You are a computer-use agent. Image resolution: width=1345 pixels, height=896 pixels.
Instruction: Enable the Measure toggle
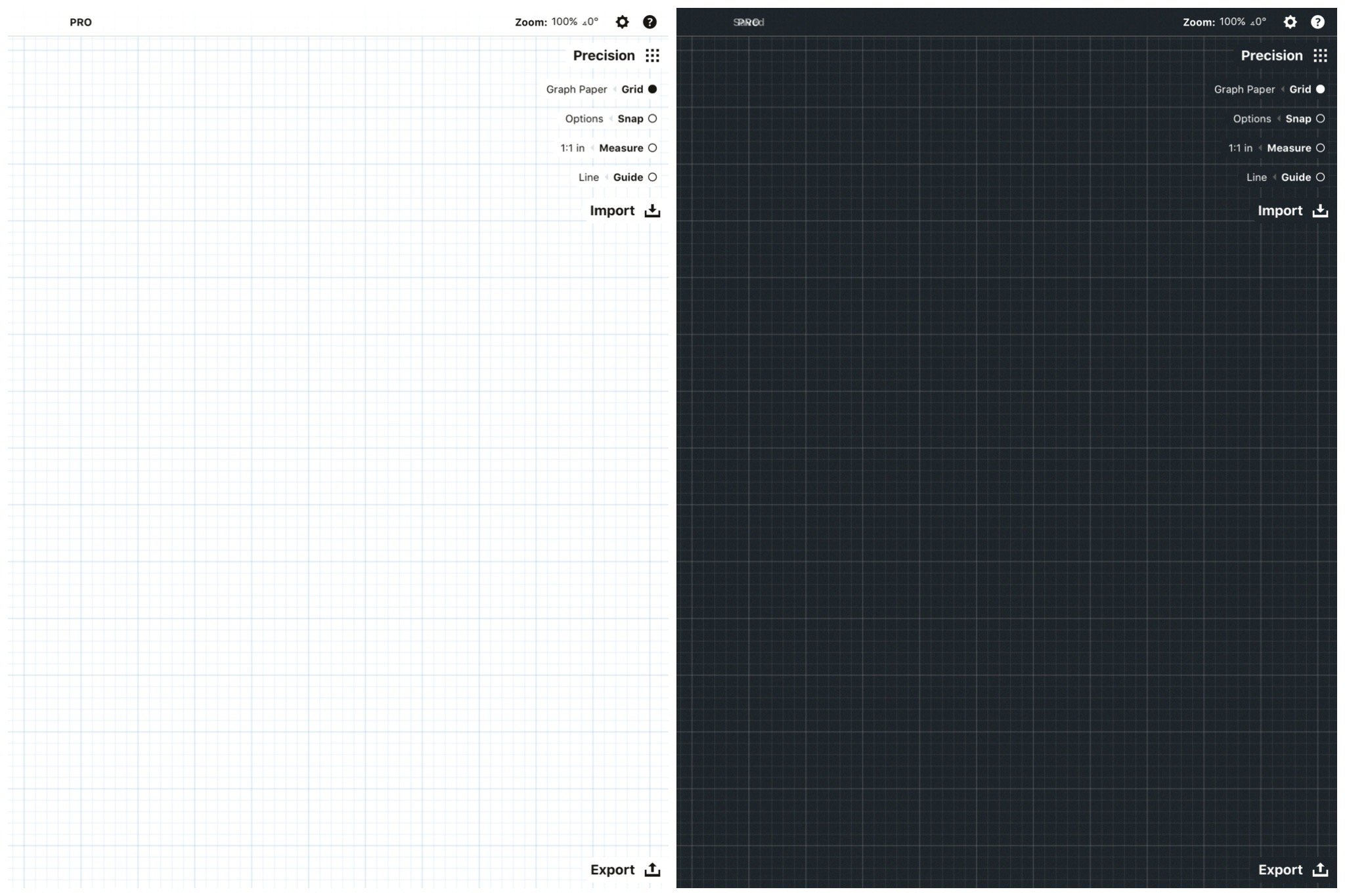tap(653, 148)
